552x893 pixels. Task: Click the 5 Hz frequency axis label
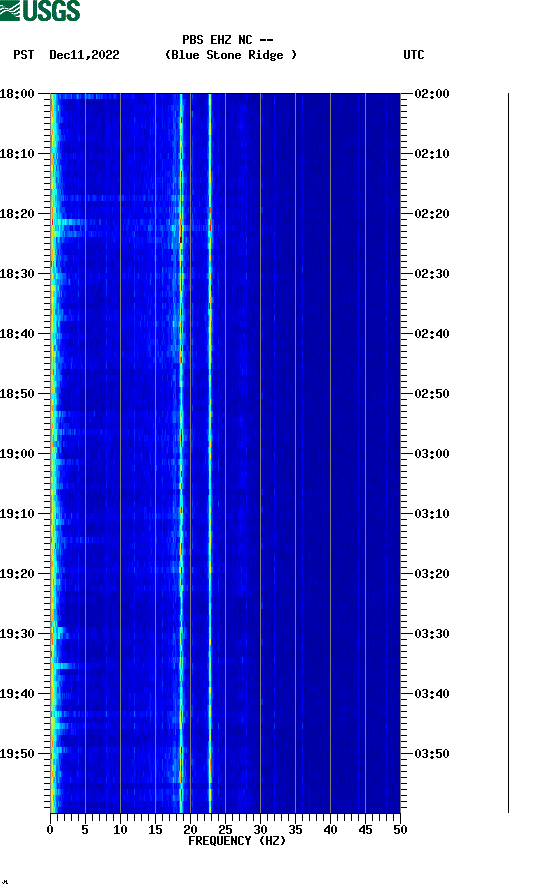(85, 830)
